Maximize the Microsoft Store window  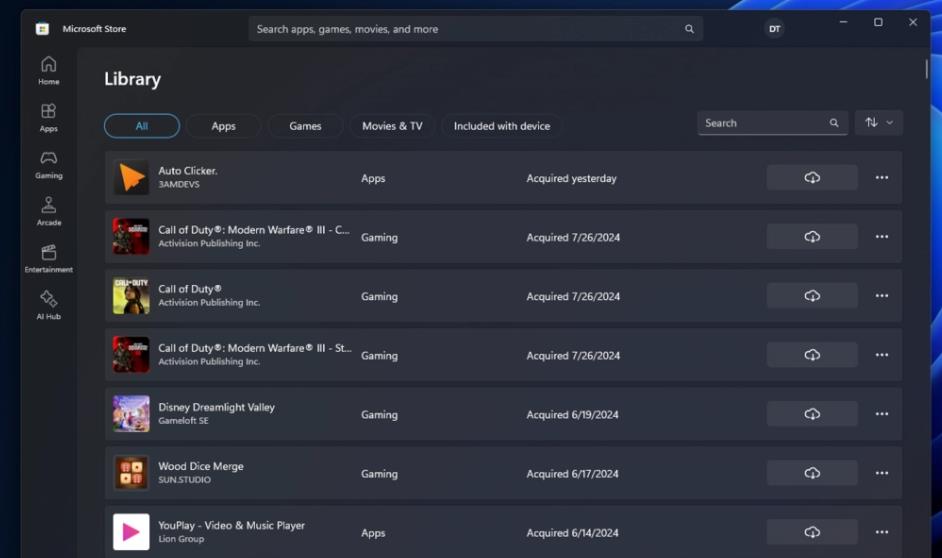(878, 22)
